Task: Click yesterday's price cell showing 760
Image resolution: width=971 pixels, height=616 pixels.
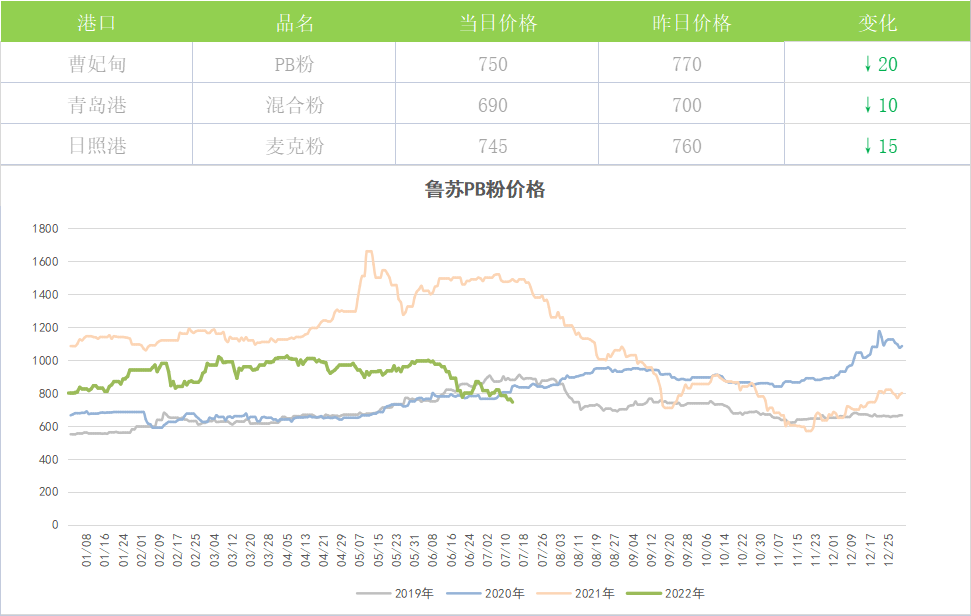Action: (x=687, y=146)
